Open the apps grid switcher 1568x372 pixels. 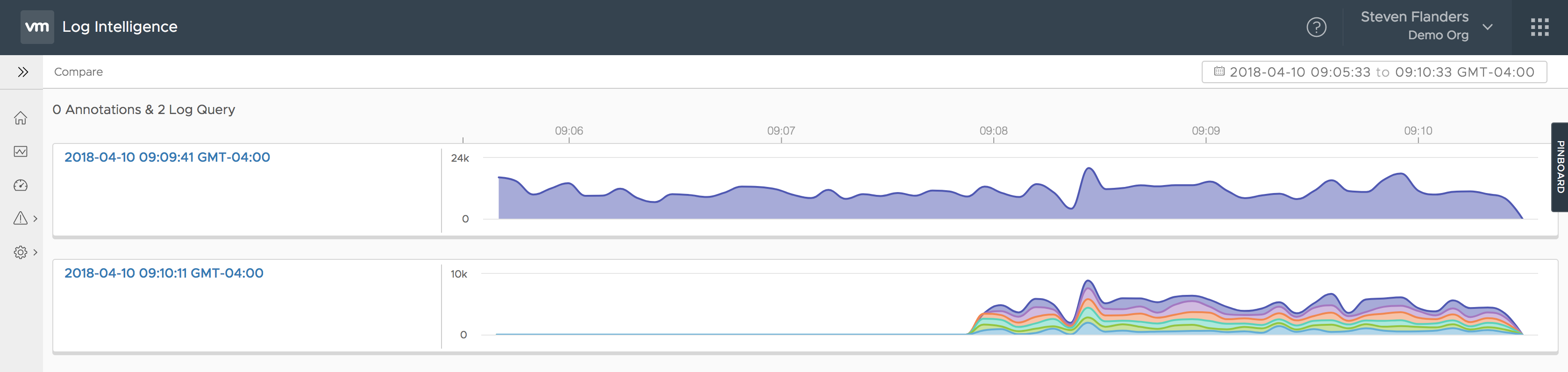click(1539, 28)
